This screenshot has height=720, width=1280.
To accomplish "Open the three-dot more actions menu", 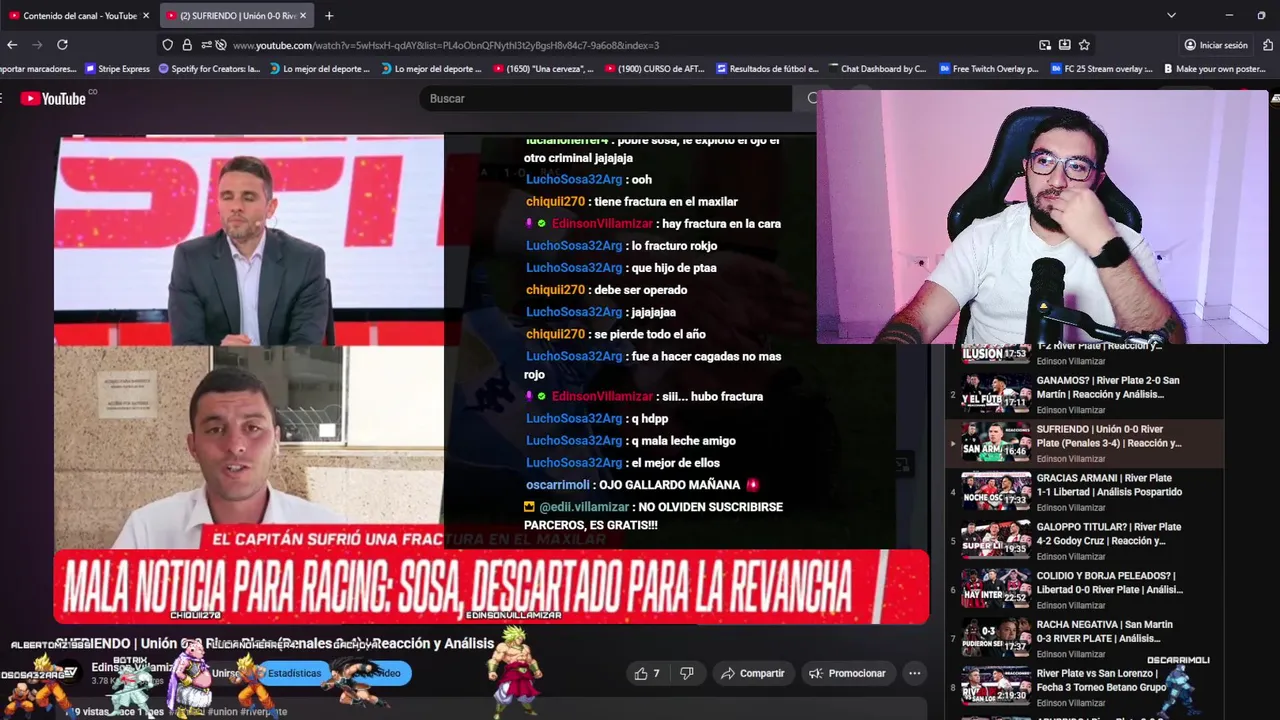I will coord(914,673).
